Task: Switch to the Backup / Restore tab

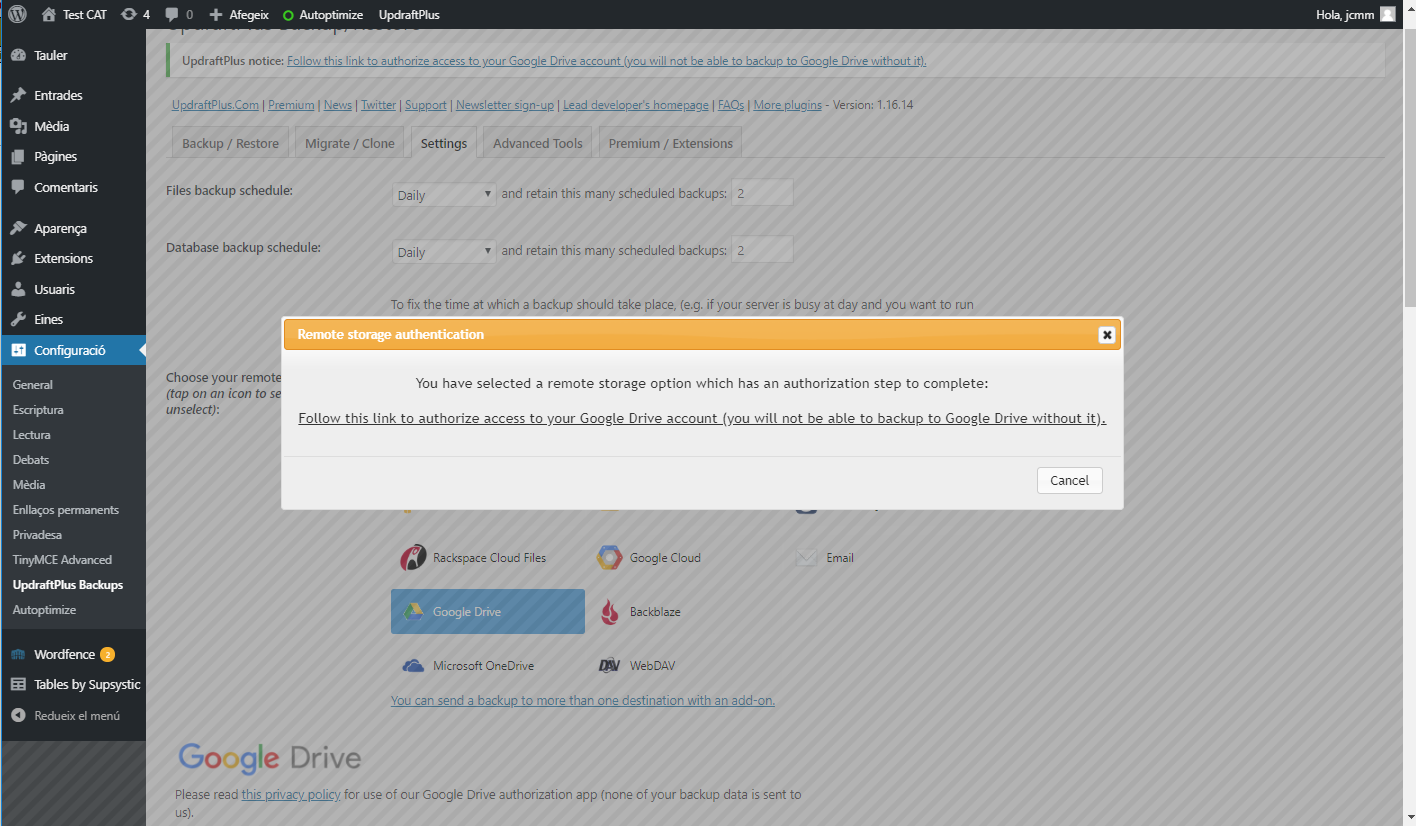Action: point(230,143)
